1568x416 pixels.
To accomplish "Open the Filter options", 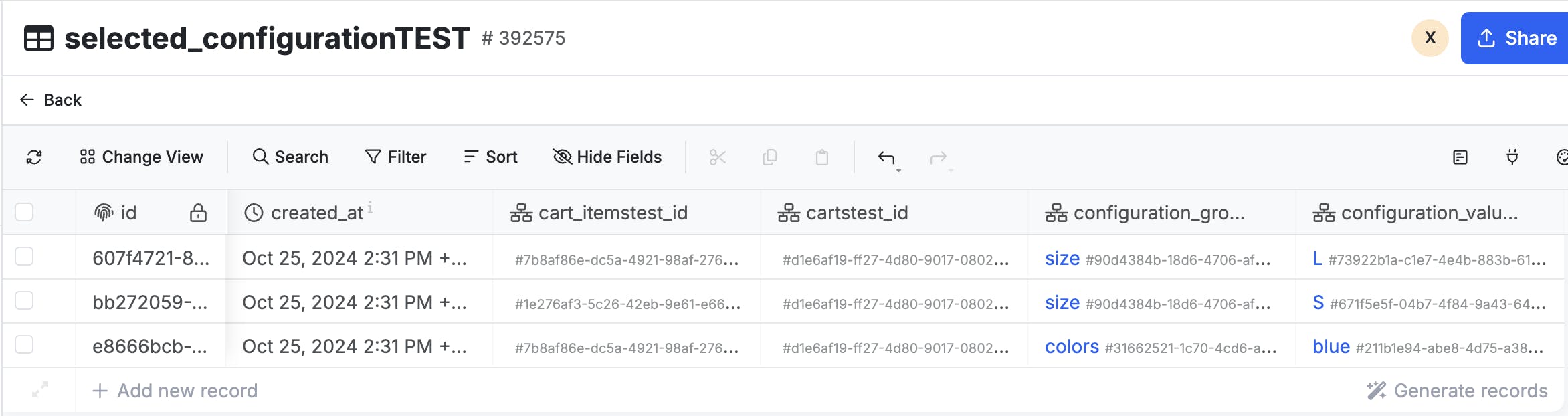I will pyautogui.click(x=395, y=157).
